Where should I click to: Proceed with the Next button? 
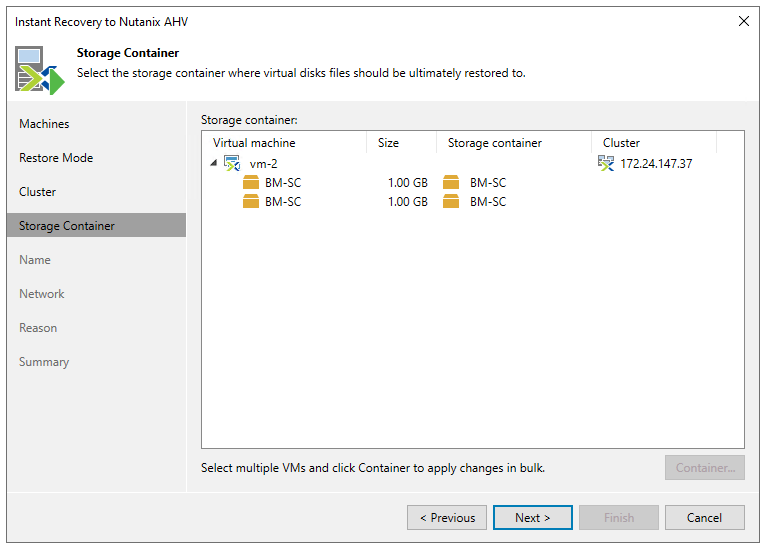533,518
